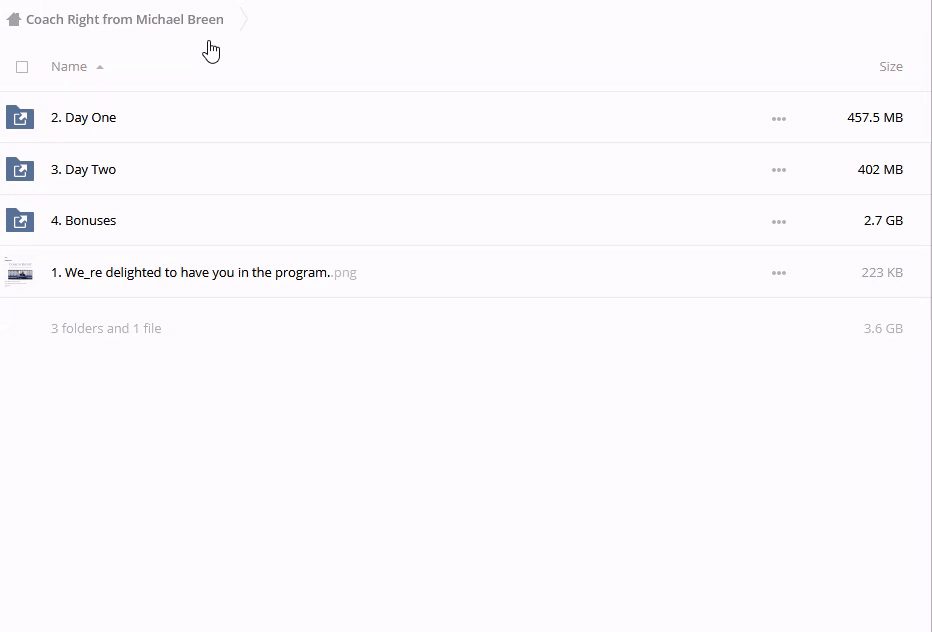The height and width of the screenshot is (632, 932).
Task: Click the breadcrumb chevron separator arrow
Action: pos(243,19)
